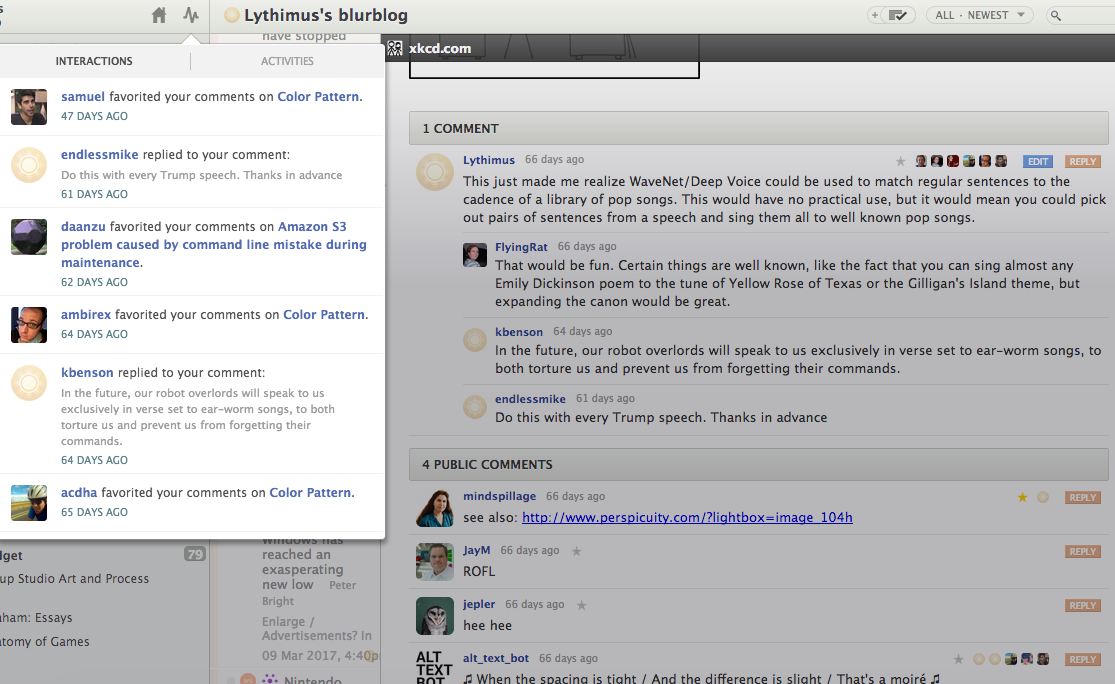Open endlessmike username in comment thread
The height and width of the screenshot is (684, 1115).
[530, 399]
